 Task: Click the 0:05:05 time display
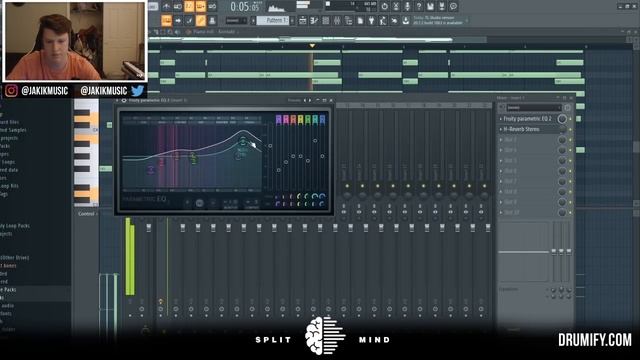pos(245,7)
